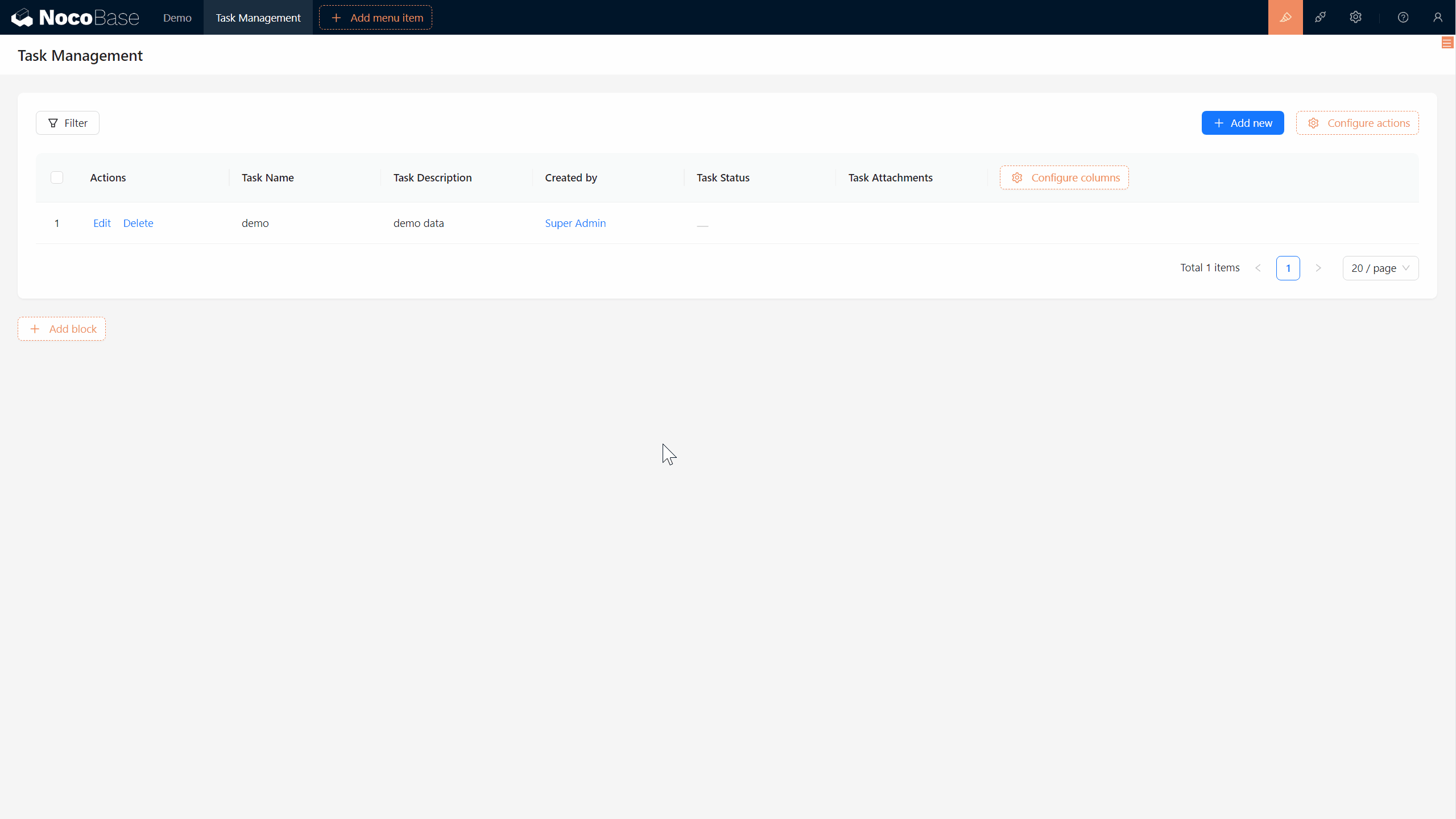Screen dimensions: 1456x819
Task: Click the orange block menu icon
Action: [1447, 43]
